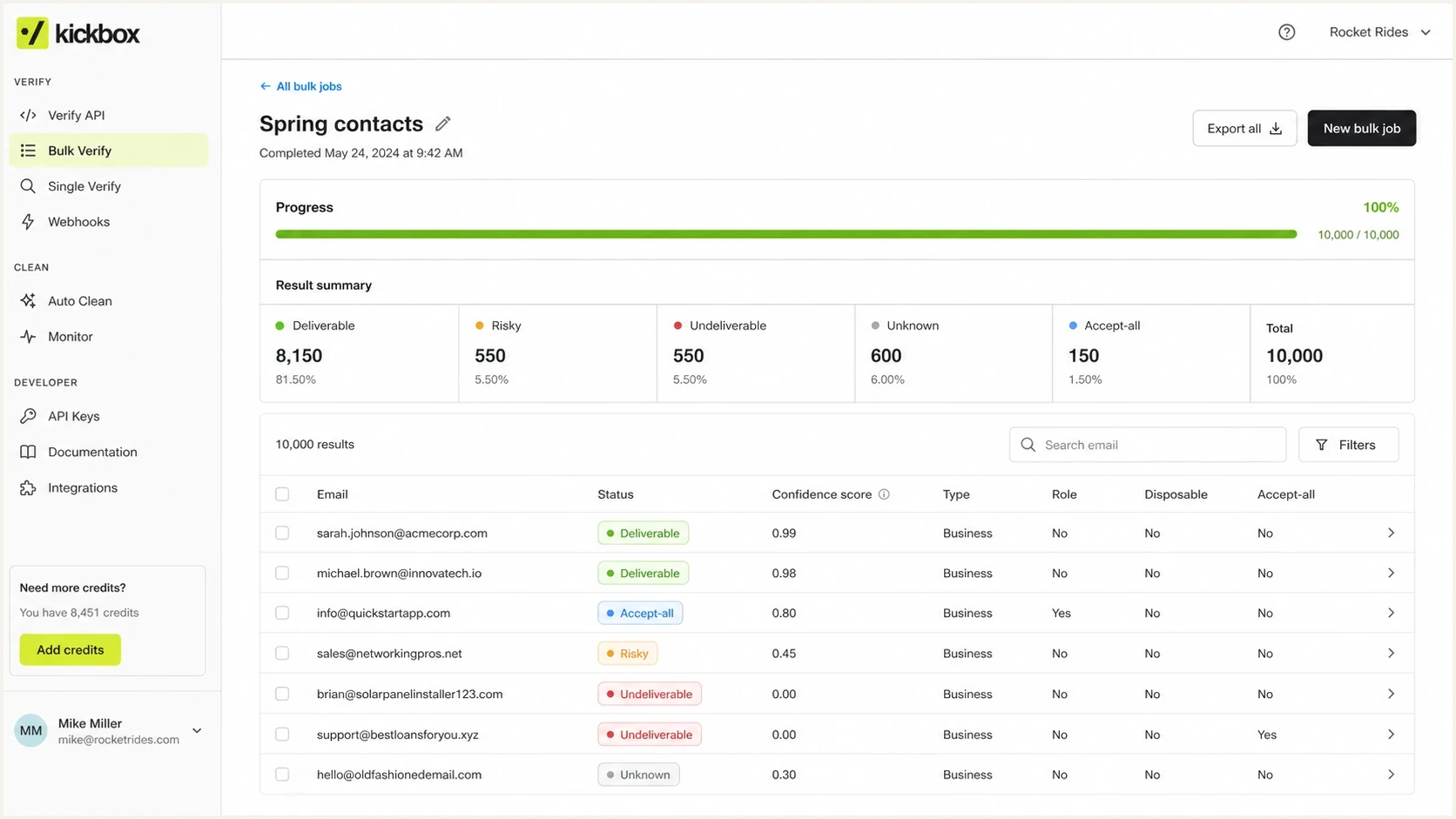
Task: Click the search magnifier icon in email field
Action: point(1028,445)
